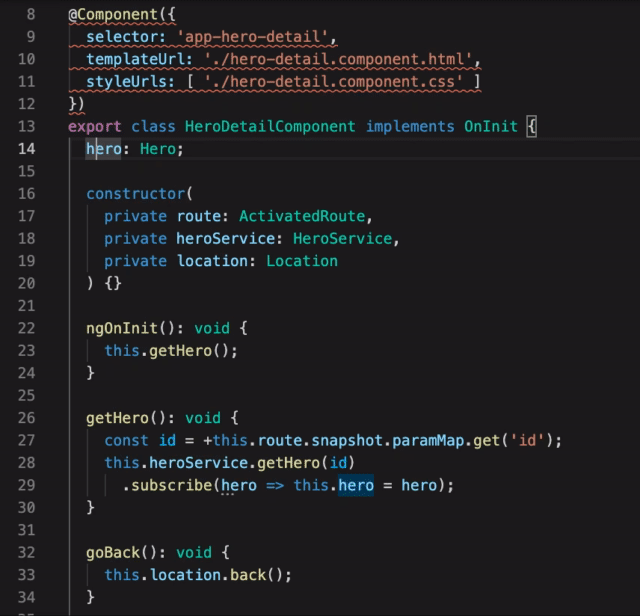The width and height of the screenshot is (640, 616).
Task: Click the templateUrl property name
Action: (x=135, y=60)
